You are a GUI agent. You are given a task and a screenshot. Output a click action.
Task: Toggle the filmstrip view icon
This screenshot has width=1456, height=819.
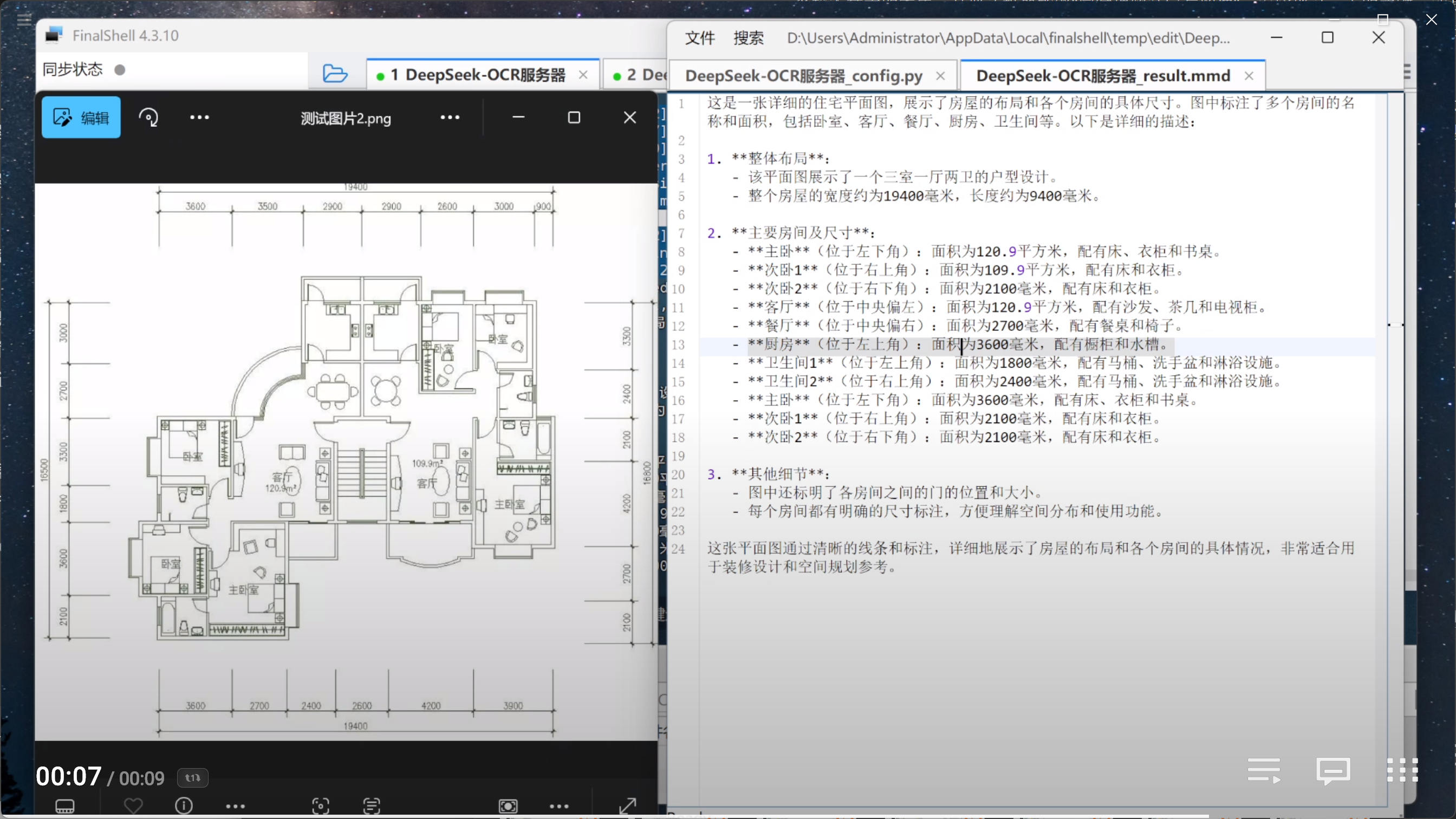click(65, 806)
